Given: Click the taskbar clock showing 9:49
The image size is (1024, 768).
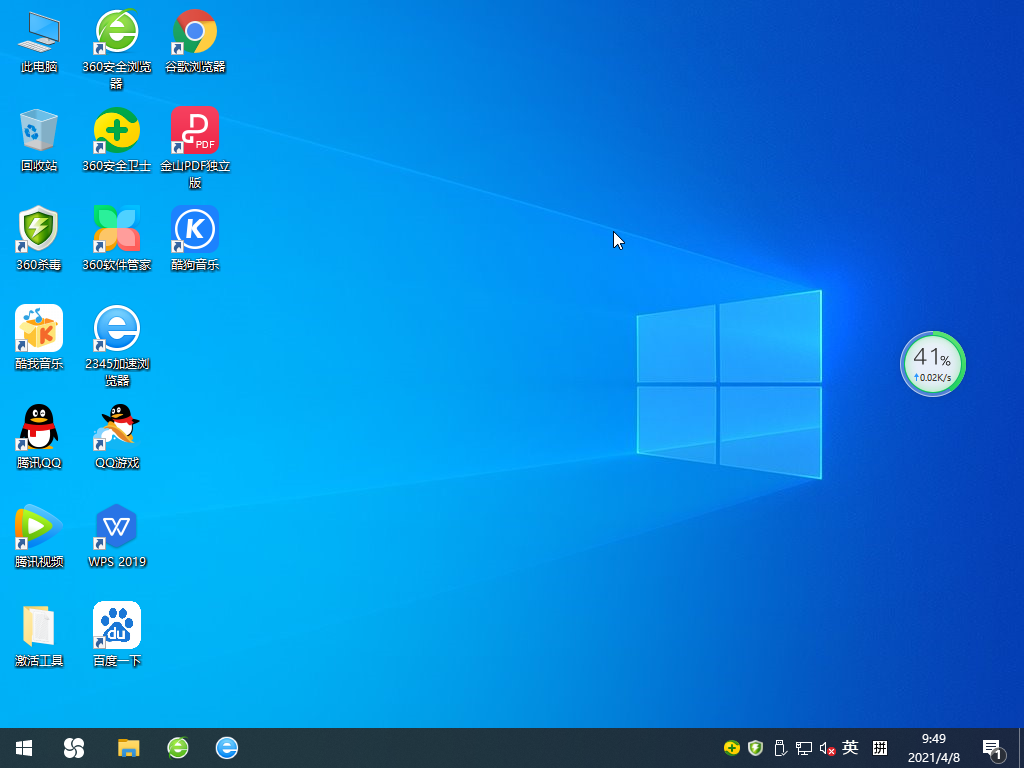Looking at the screenshot, I should click(933, 747).
